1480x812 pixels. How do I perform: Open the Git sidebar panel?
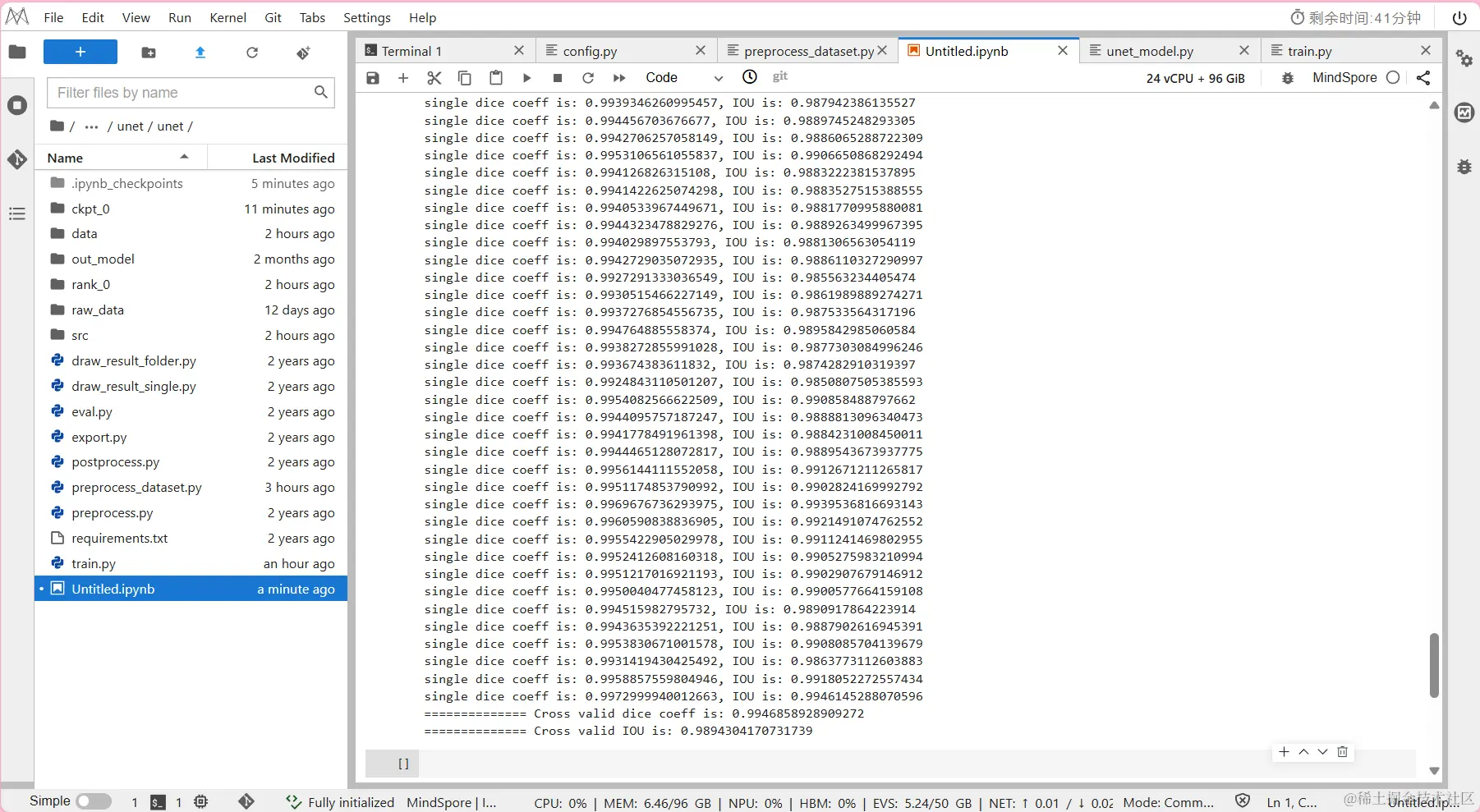click(x=17, y=159)
